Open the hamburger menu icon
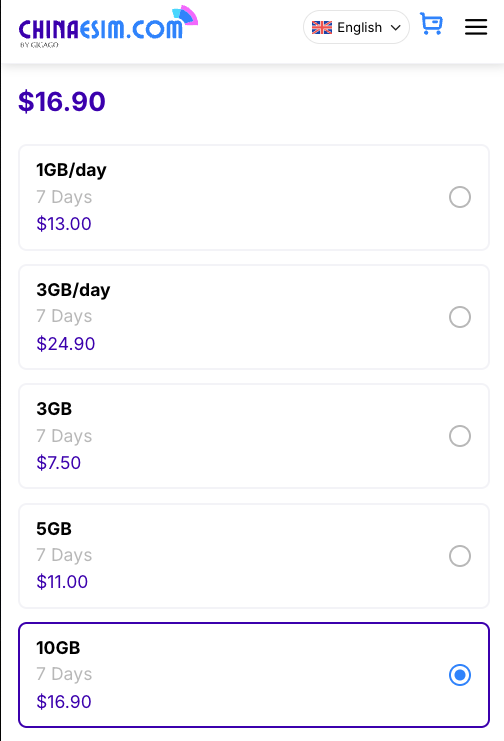The image size is (504, 741). tap(476, 27)
